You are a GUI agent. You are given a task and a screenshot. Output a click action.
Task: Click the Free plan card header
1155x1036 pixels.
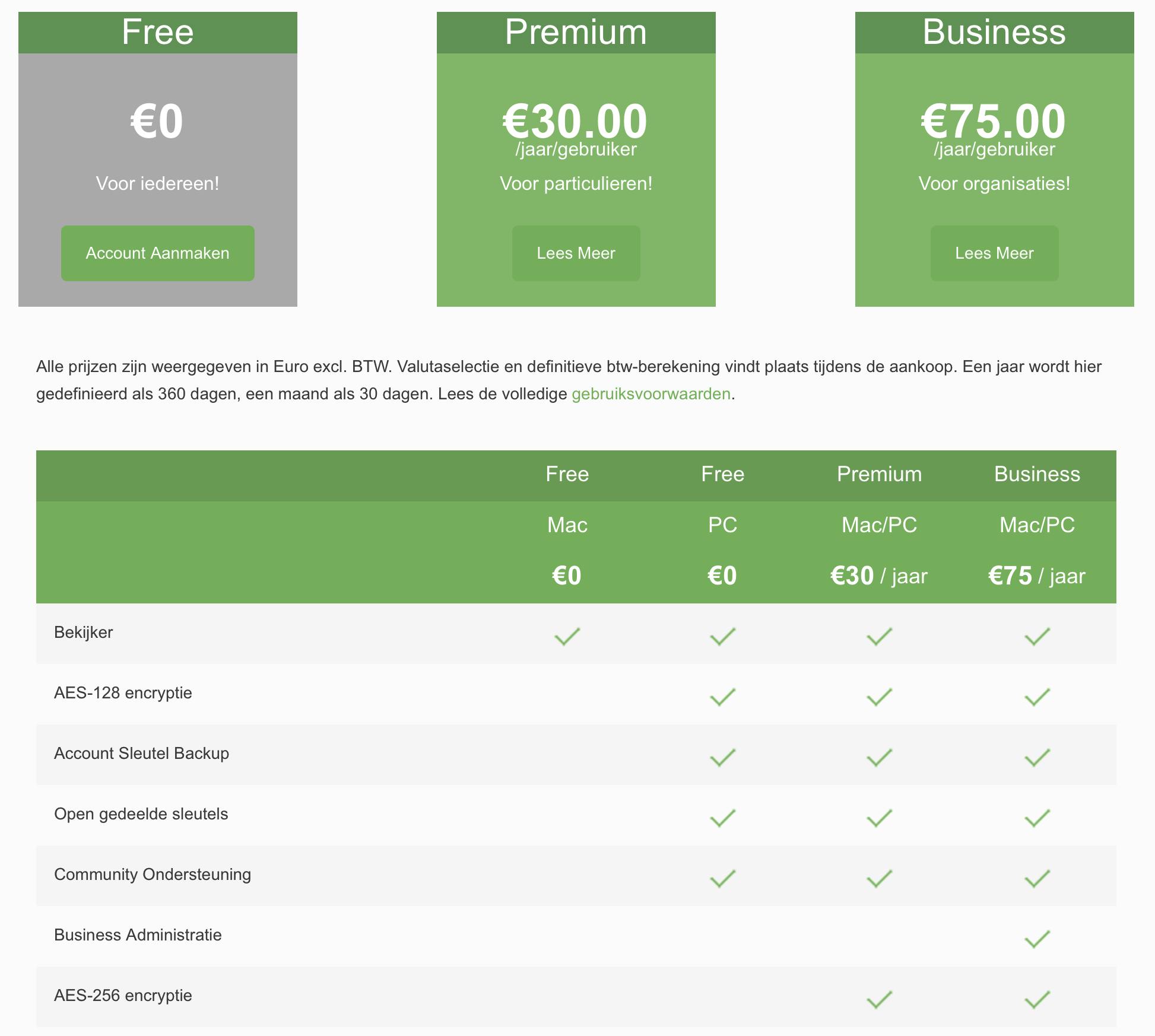[x=157, y=32]
